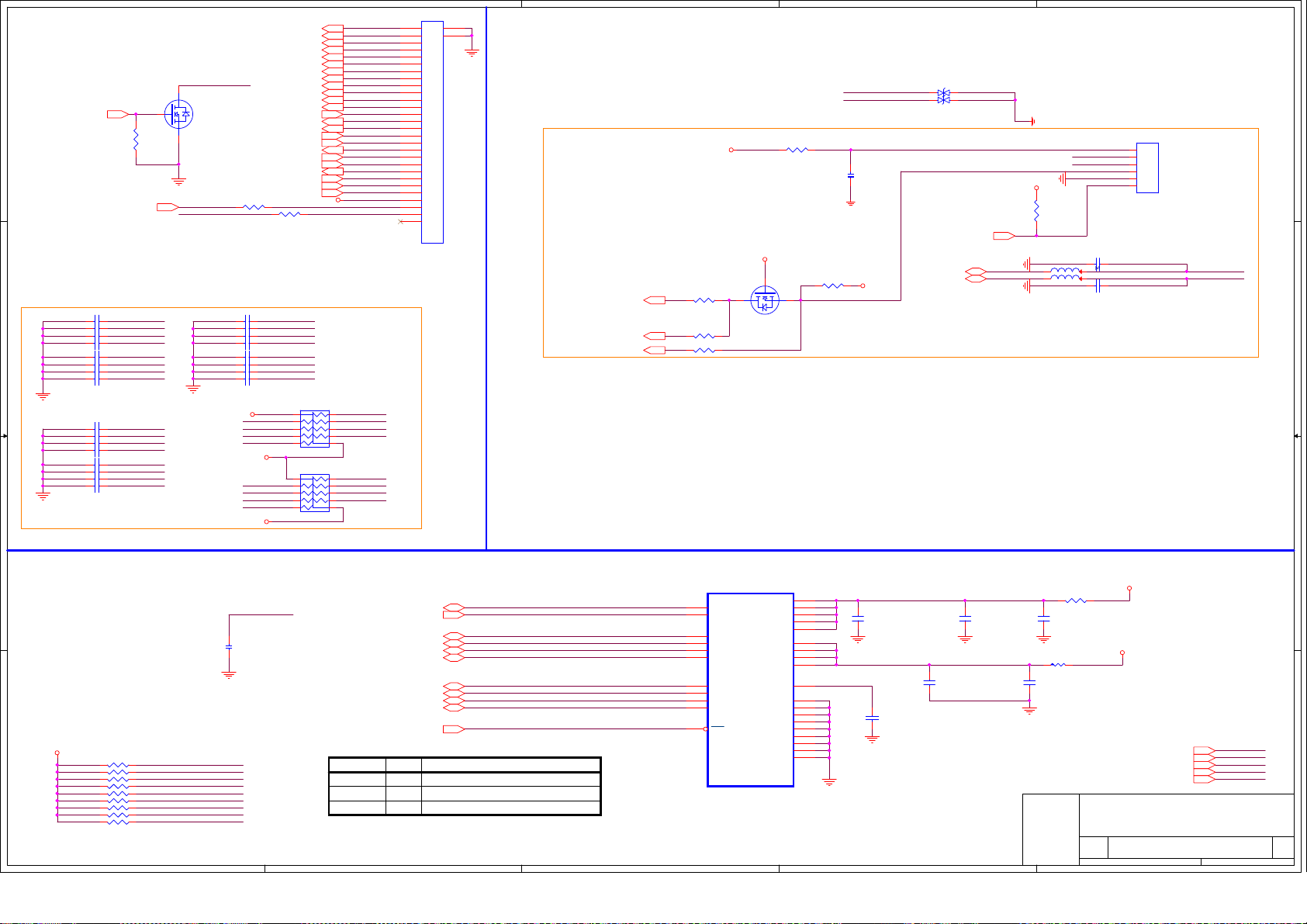This screenshot has height=924, width=1307.
Task: Click the ground symbol beside the tall connector
Action: coord(472,54)
